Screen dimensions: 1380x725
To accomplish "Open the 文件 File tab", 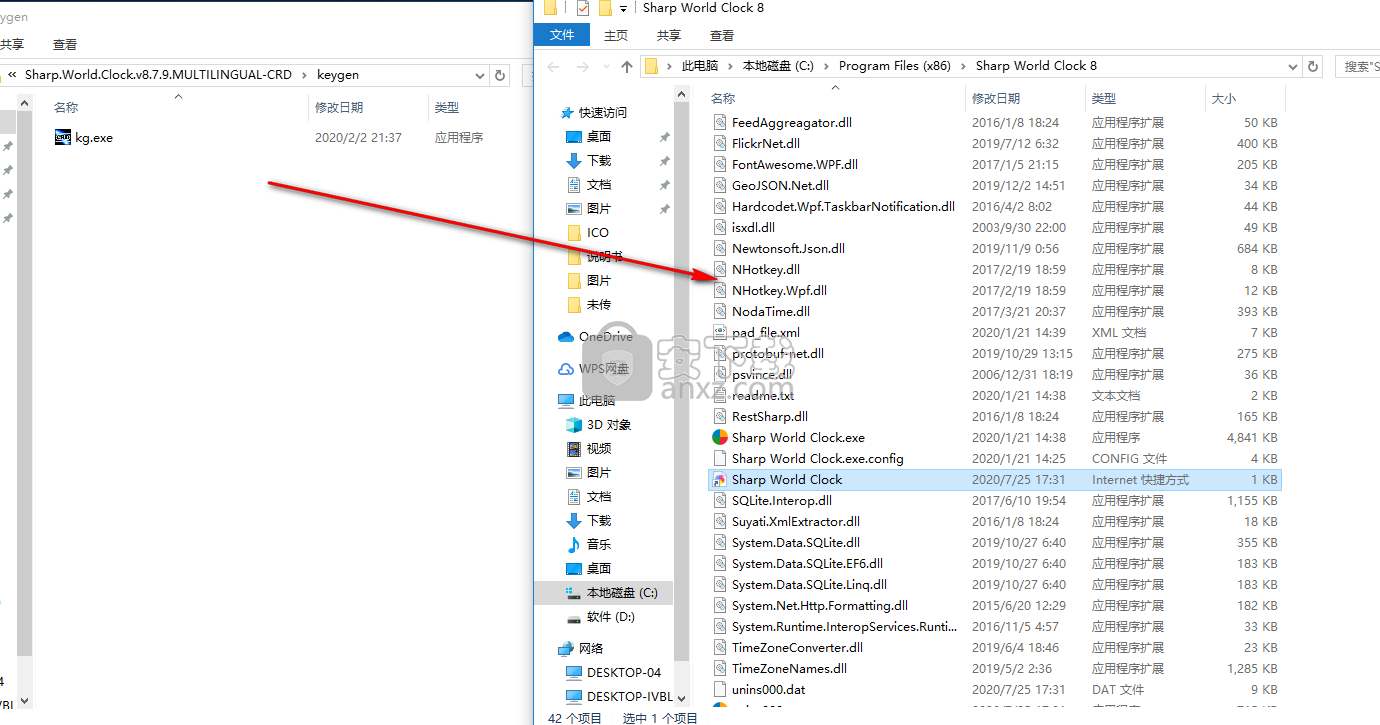I will (562, 35).
